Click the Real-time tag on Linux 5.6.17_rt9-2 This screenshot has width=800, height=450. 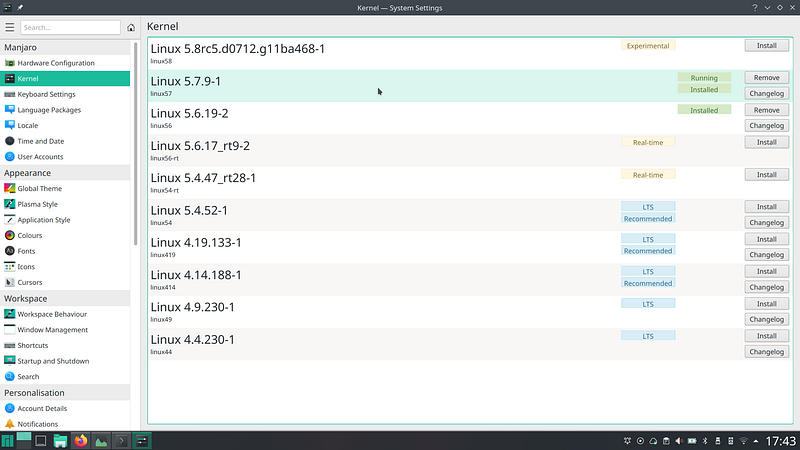(x=648, y=142)
